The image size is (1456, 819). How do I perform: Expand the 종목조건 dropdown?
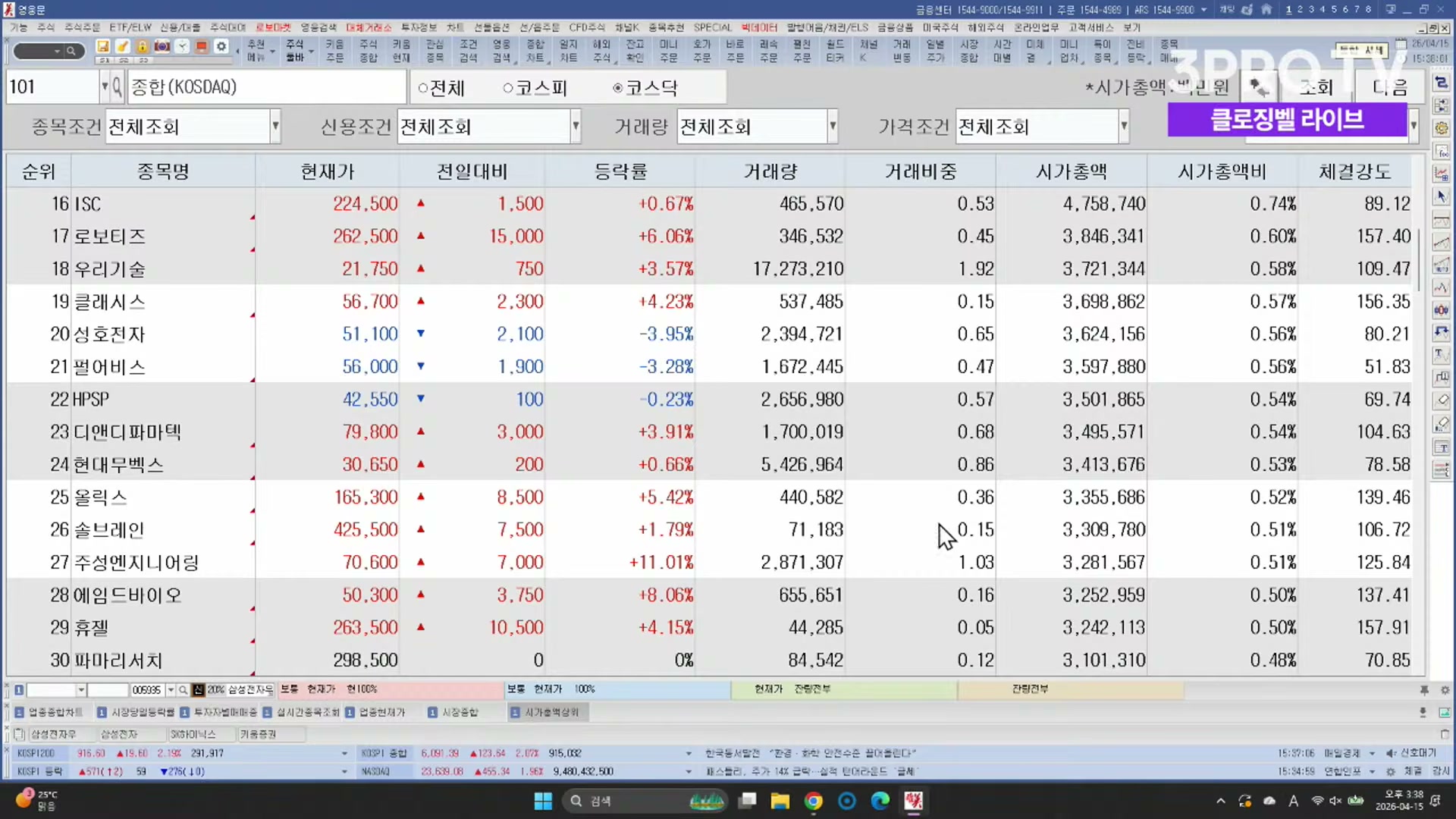pos(275,127)
